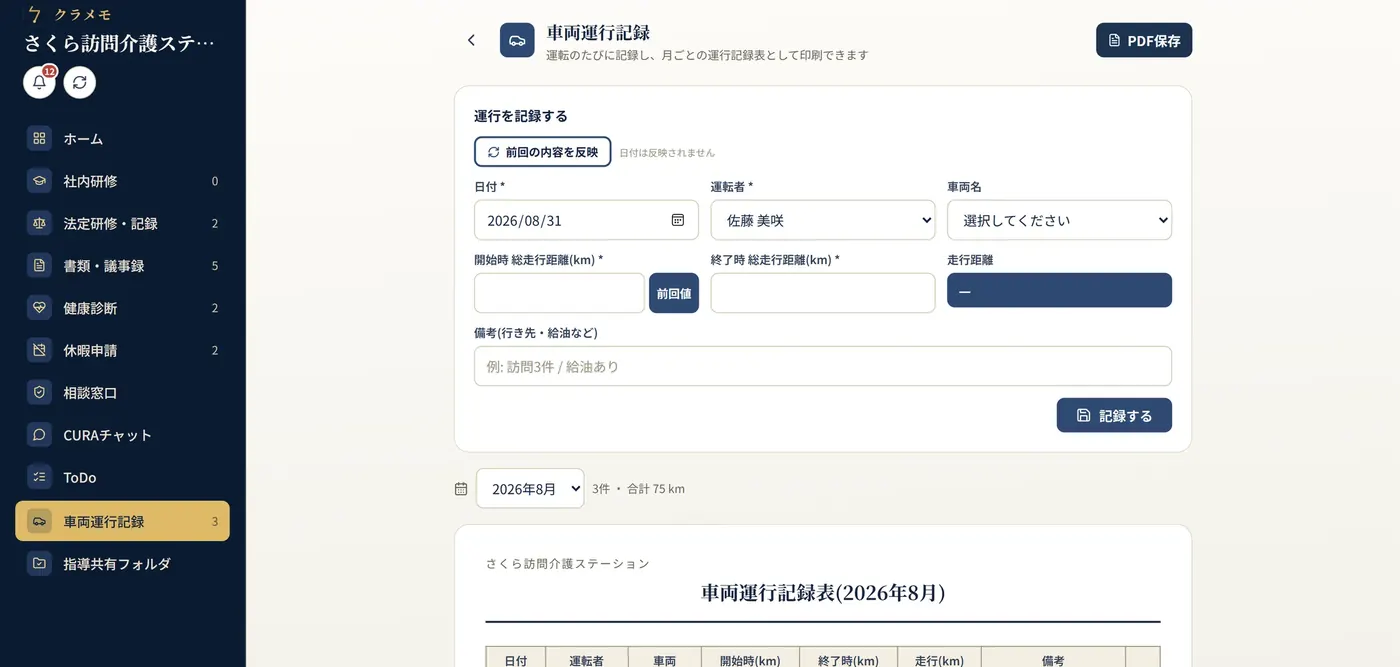This screenshot has height=667, width=1400.
Task: Save with the 記録する button
Action: click(1114, 415)
